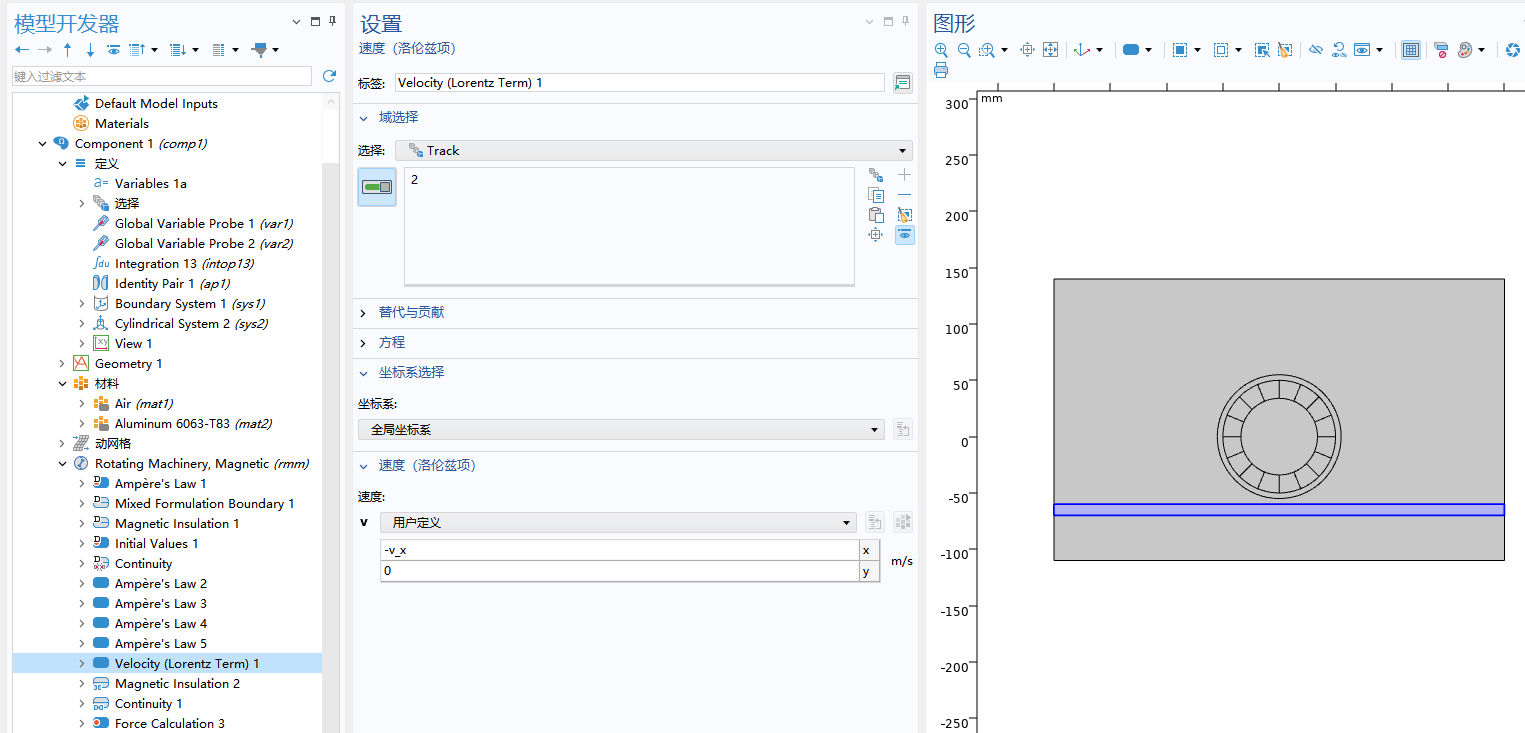Image resolution: width=1525 pixels, height=733 pixels.
Task: Click the Go to Default View axis icon
Action: tap(1082, 49)
